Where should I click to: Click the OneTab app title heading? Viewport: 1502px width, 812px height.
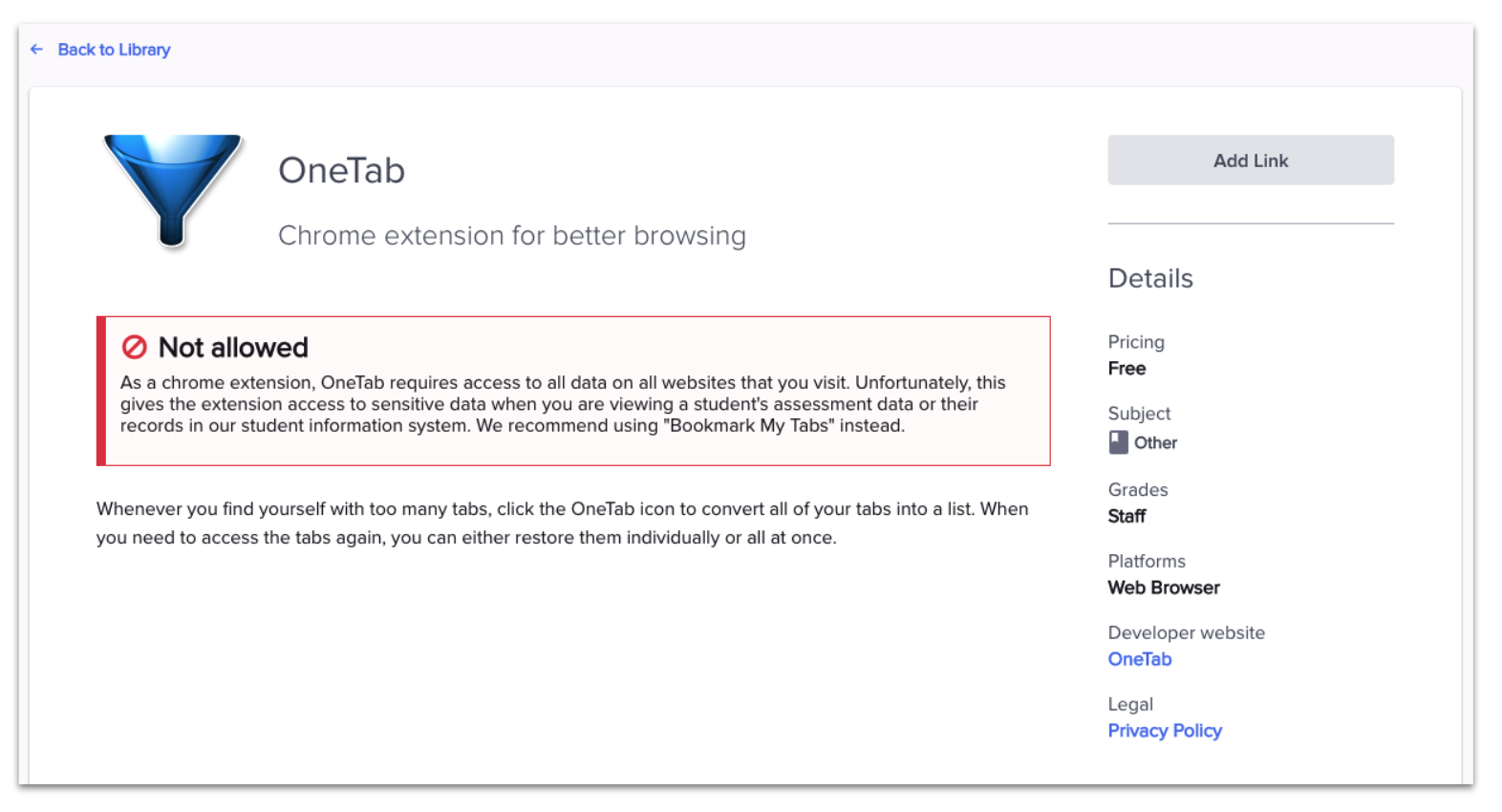pos(341,171)
